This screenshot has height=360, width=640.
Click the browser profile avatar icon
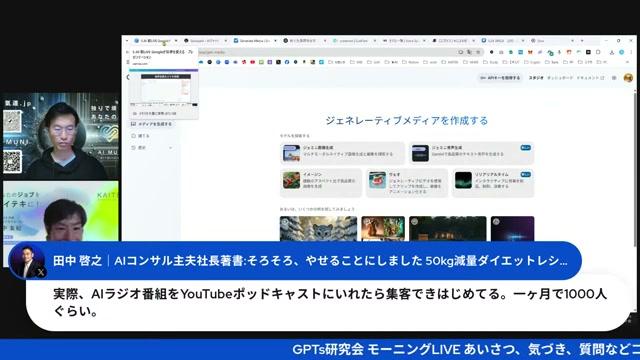tap(622, 52)
